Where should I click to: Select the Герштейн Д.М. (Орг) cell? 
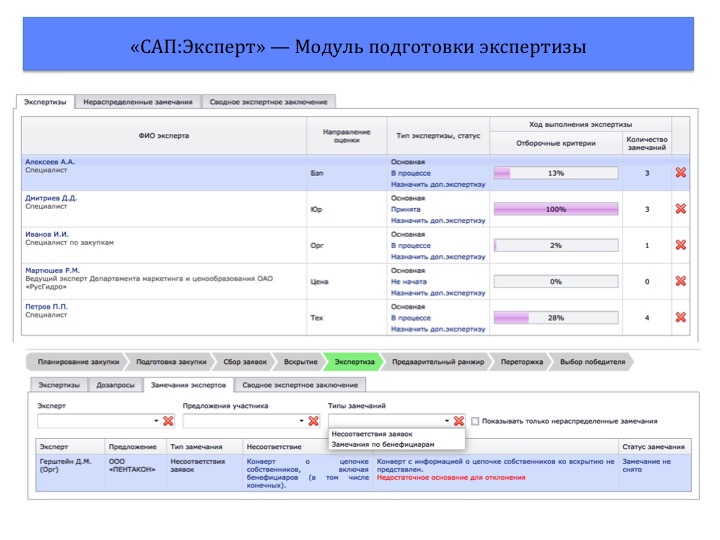(x=70, y=473)
